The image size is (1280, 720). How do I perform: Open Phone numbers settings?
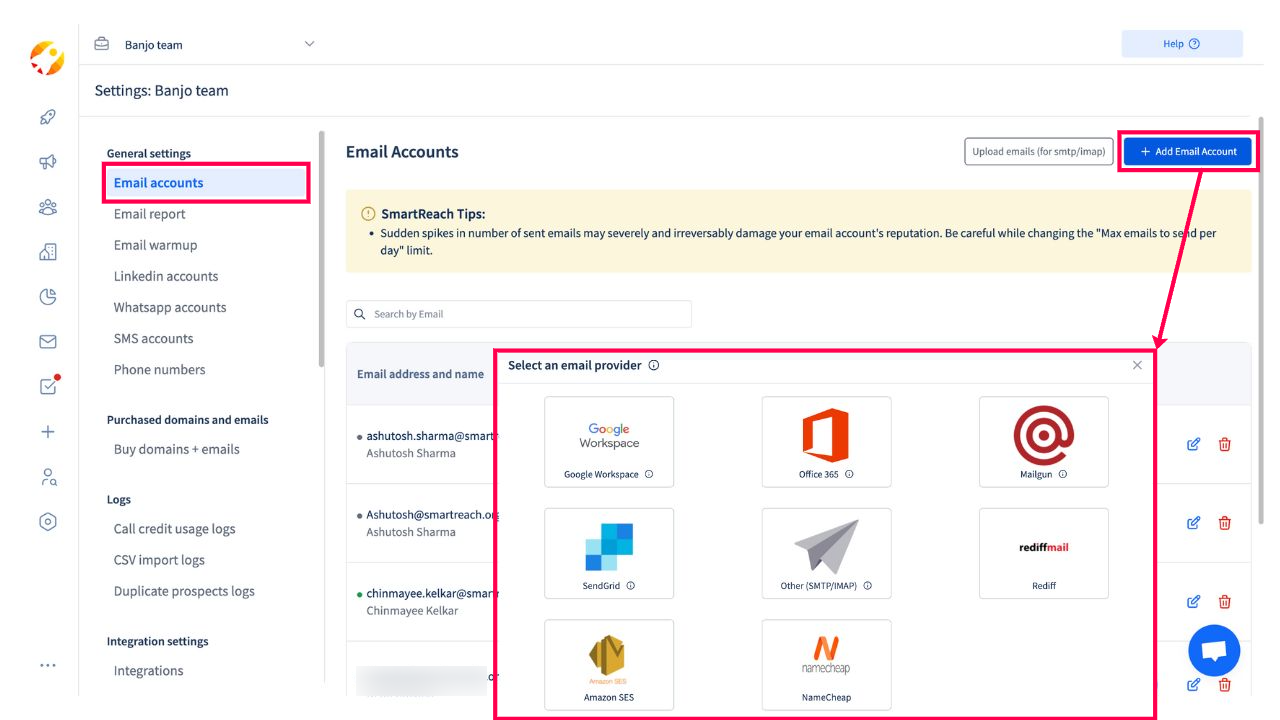point(159,369)
